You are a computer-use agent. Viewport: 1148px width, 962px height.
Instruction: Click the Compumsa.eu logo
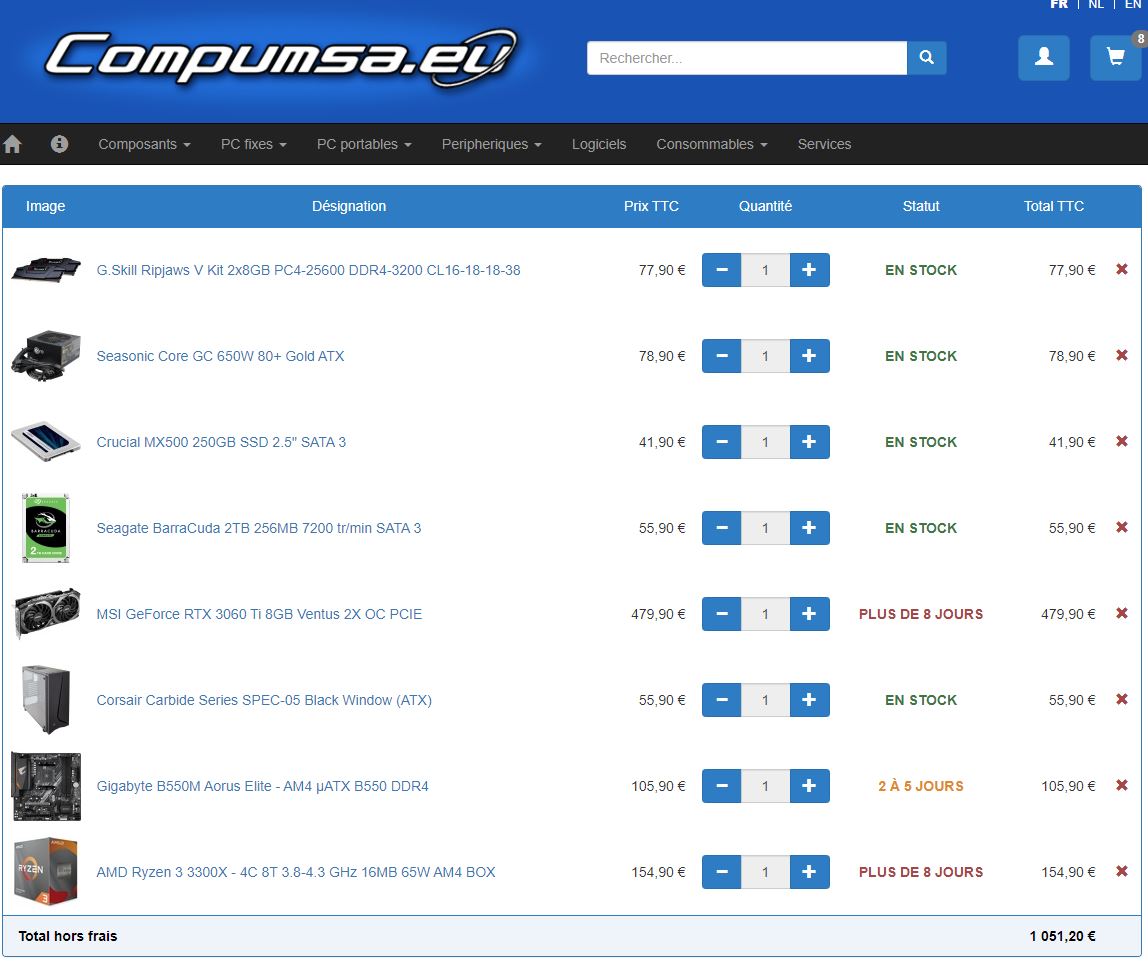281,57
